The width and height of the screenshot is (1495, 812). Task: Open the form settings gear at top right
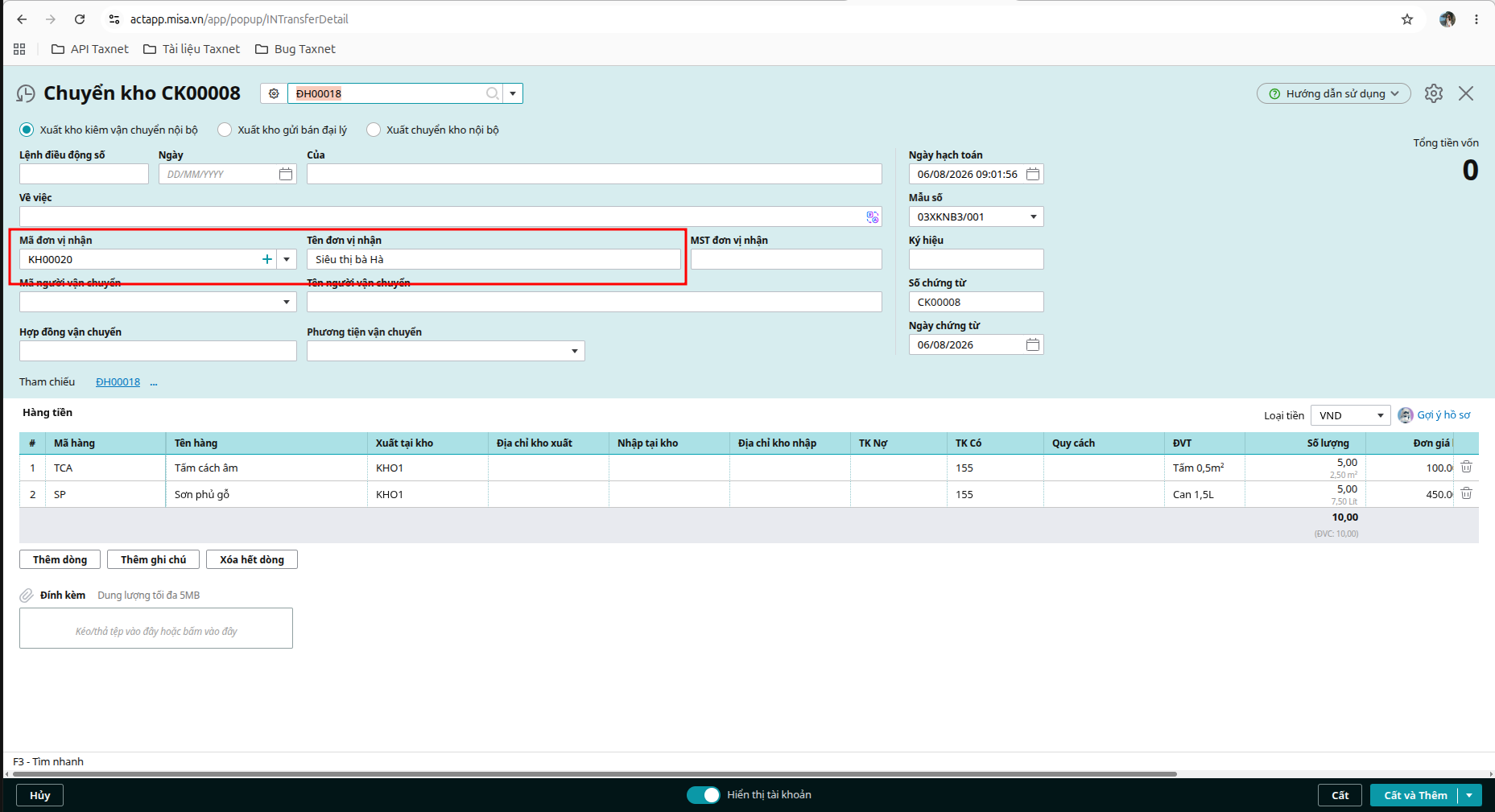[1434, 93]
